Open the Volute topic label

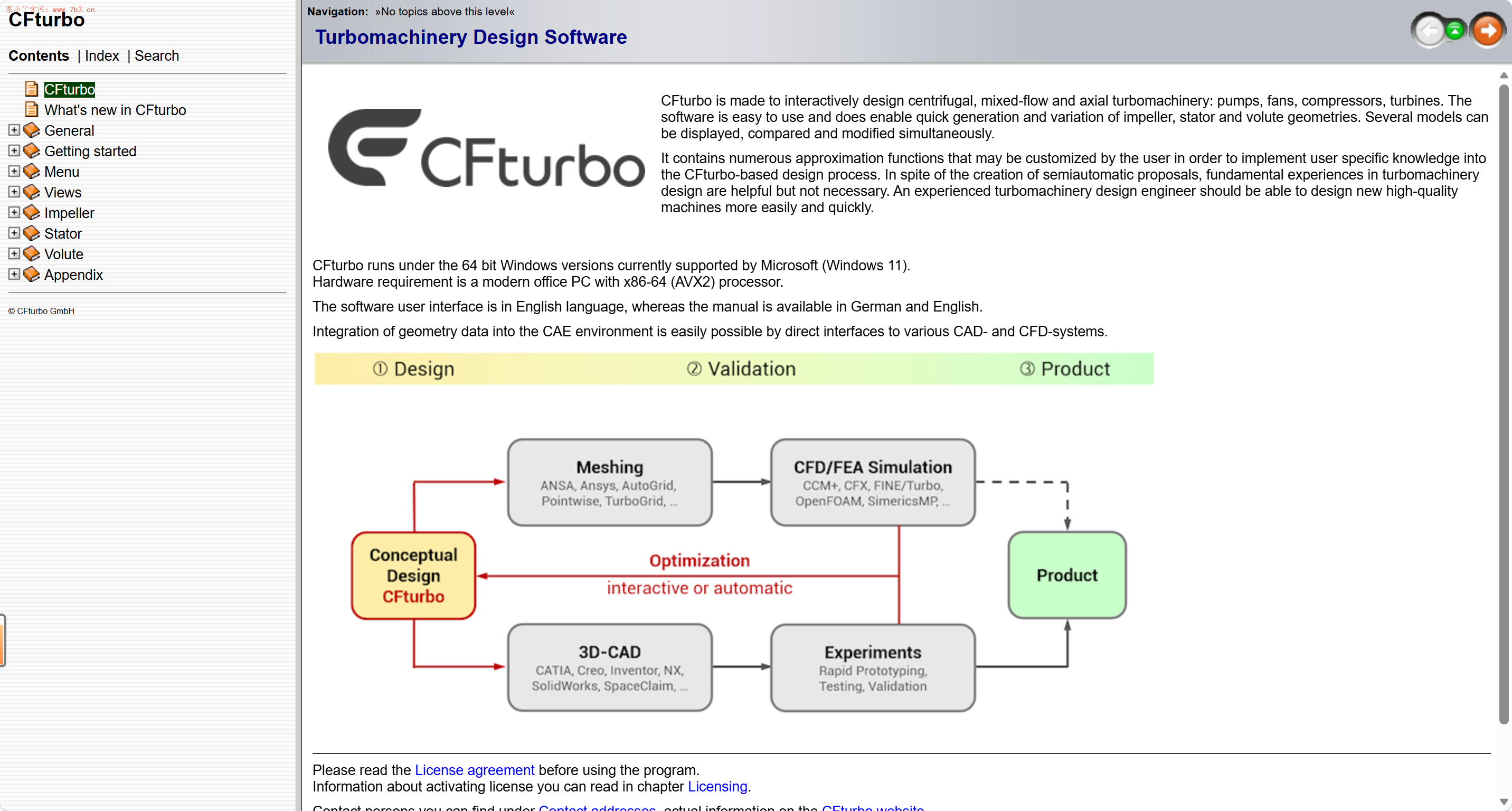point(64,253)
